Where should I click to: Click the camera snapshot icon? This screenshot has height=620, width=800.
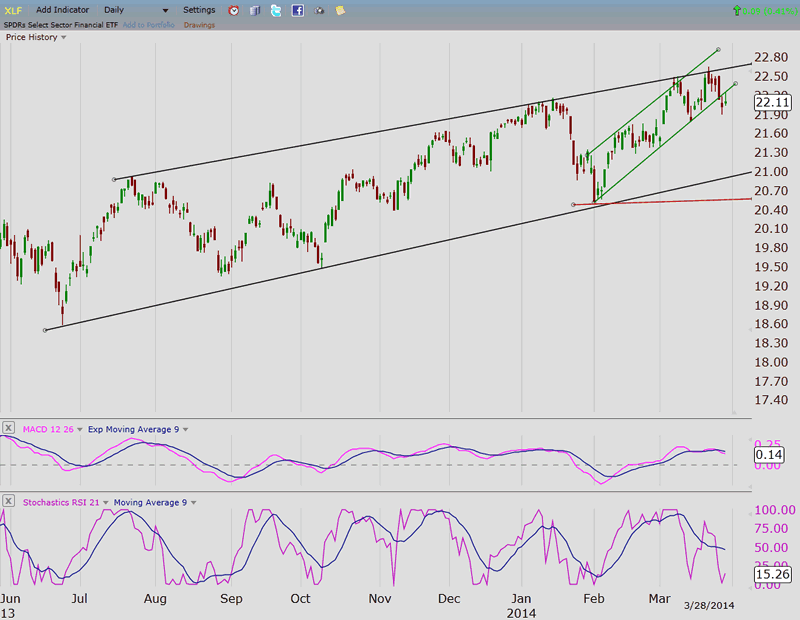320,10
